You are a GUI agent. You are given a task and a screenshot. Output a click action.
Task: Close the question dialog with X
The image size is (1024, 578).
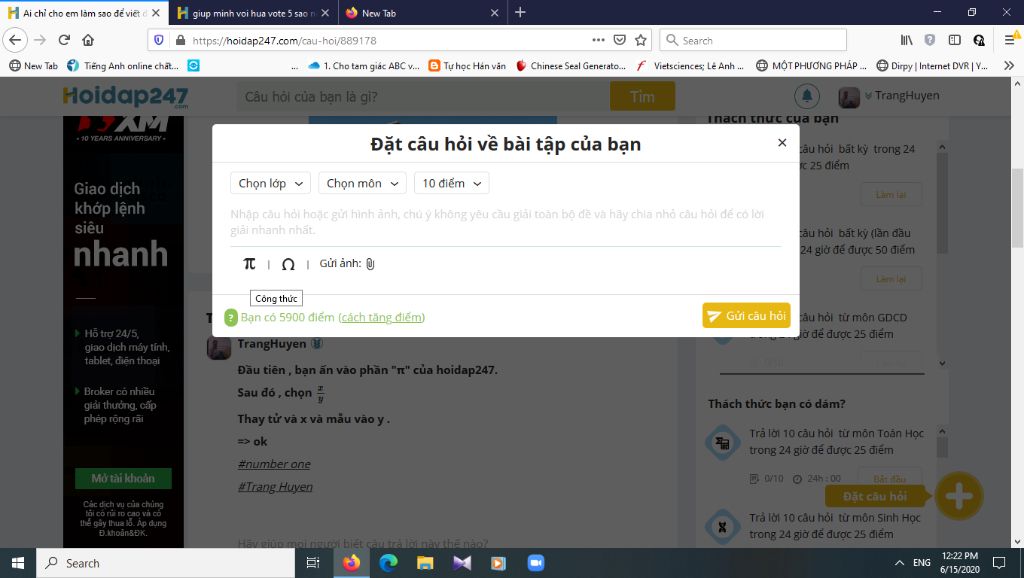pos(782,143)
